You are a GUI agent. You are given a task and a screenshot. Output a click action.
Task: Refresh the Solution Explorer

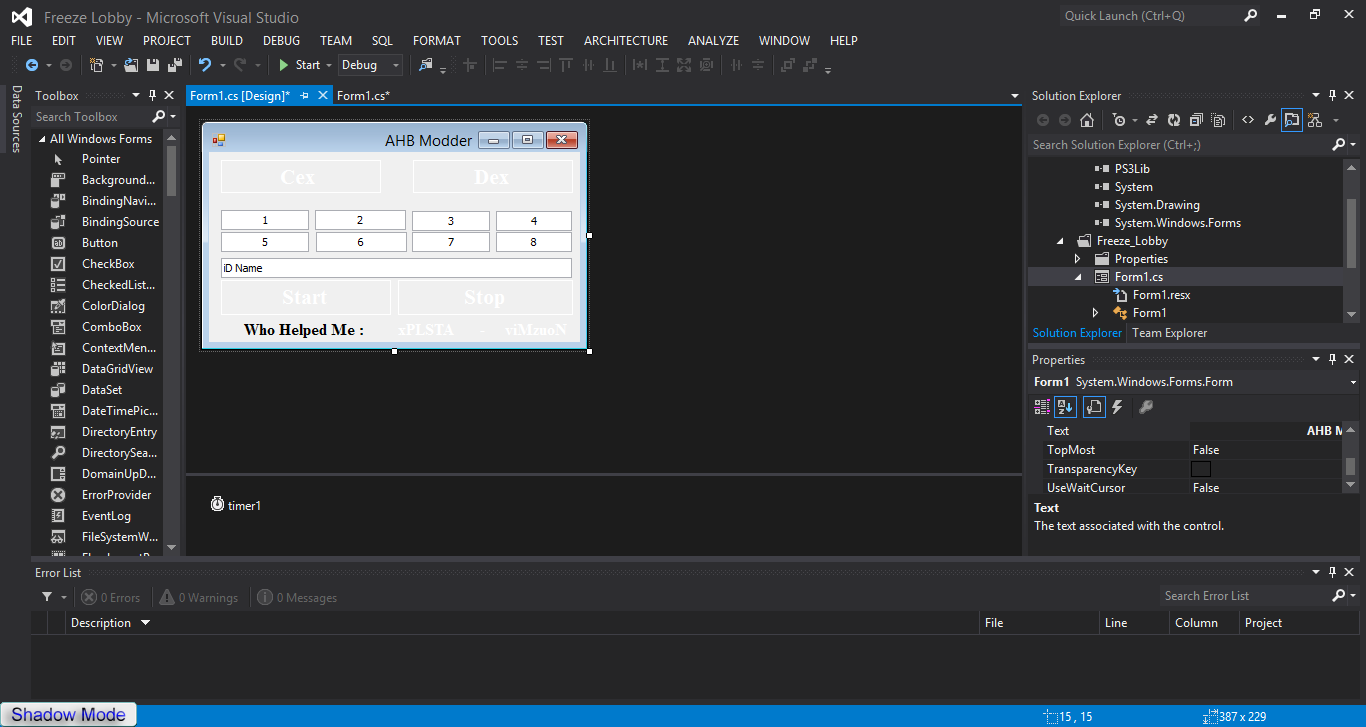[x=1174, y=120]
